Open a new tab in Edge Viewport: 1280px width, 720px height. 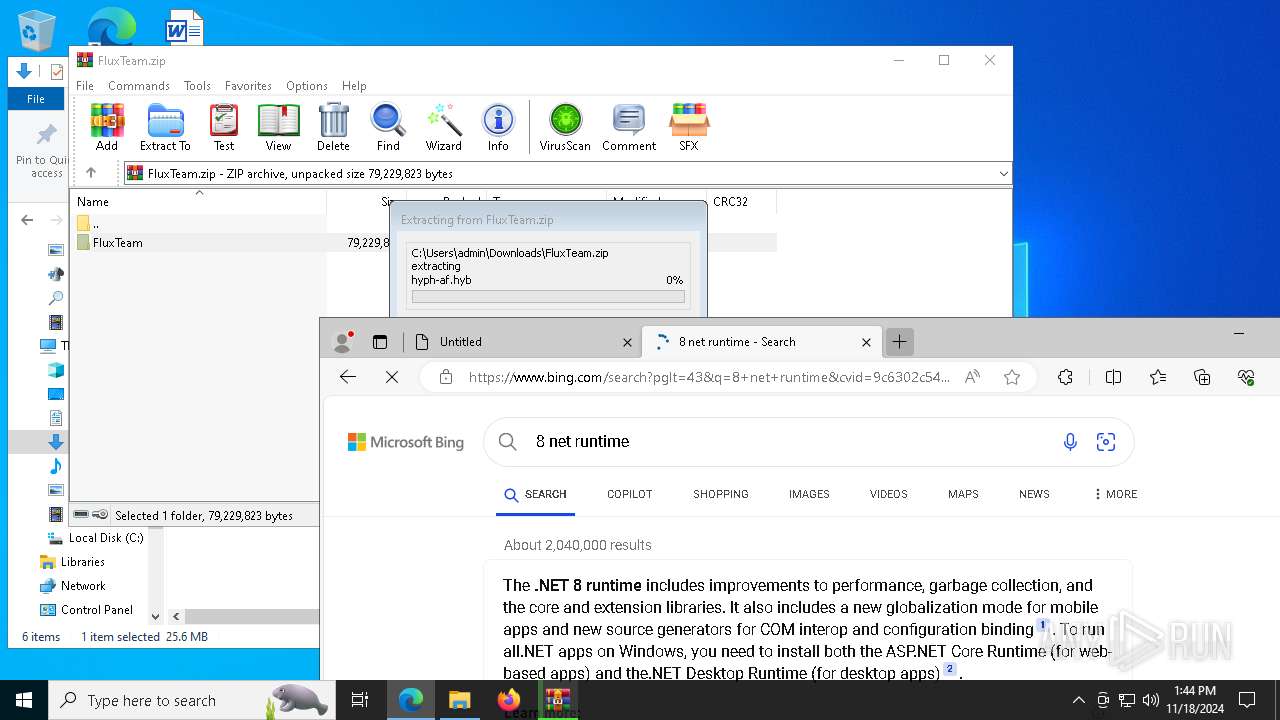click(x=900, y=342)
